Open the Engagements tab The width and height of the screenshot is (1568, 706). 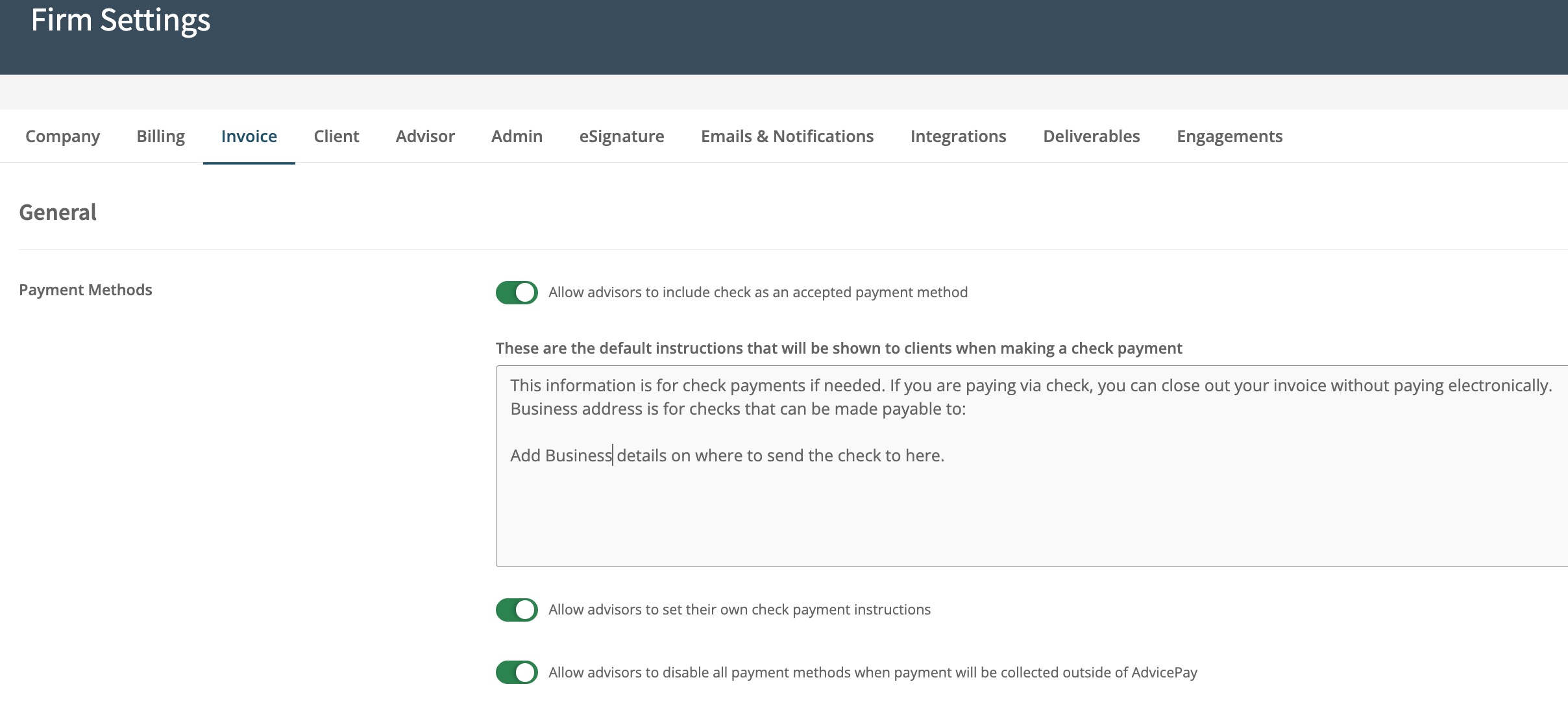pyautogui.click(x=1229, y=136)
